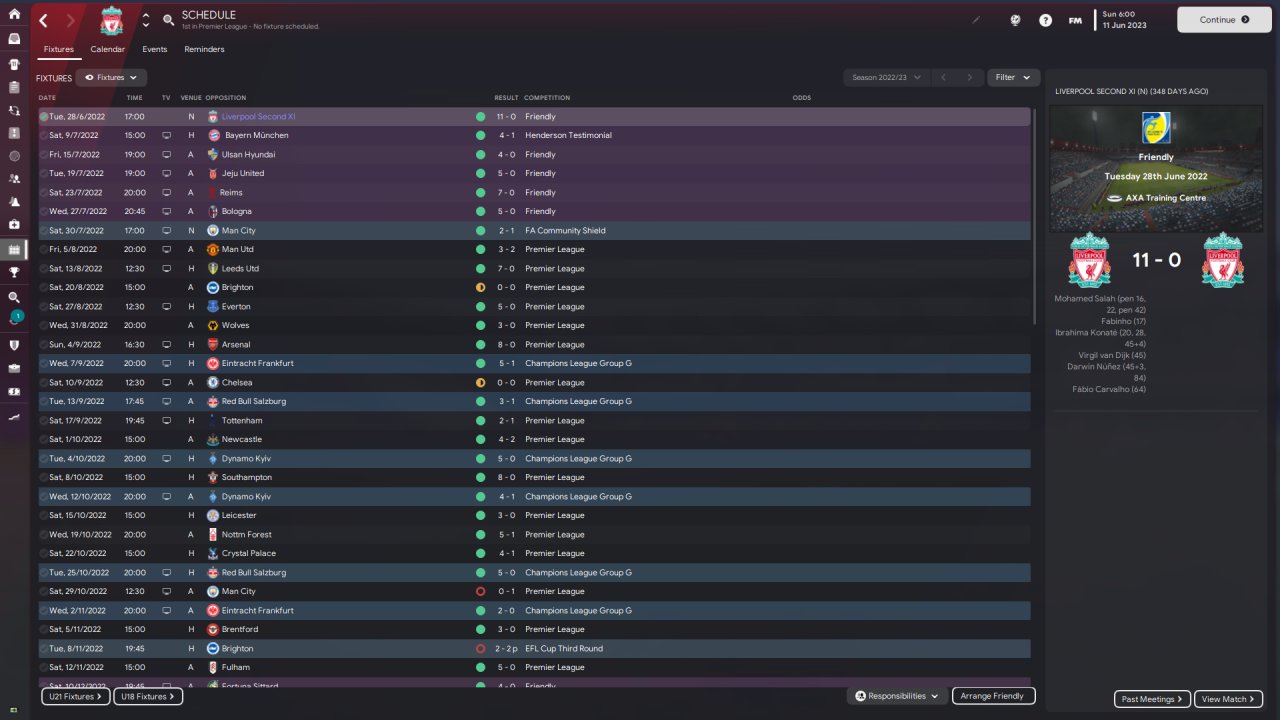Open the Fixtures view dropdown
1280x720 pixels.
click(111, 77)
